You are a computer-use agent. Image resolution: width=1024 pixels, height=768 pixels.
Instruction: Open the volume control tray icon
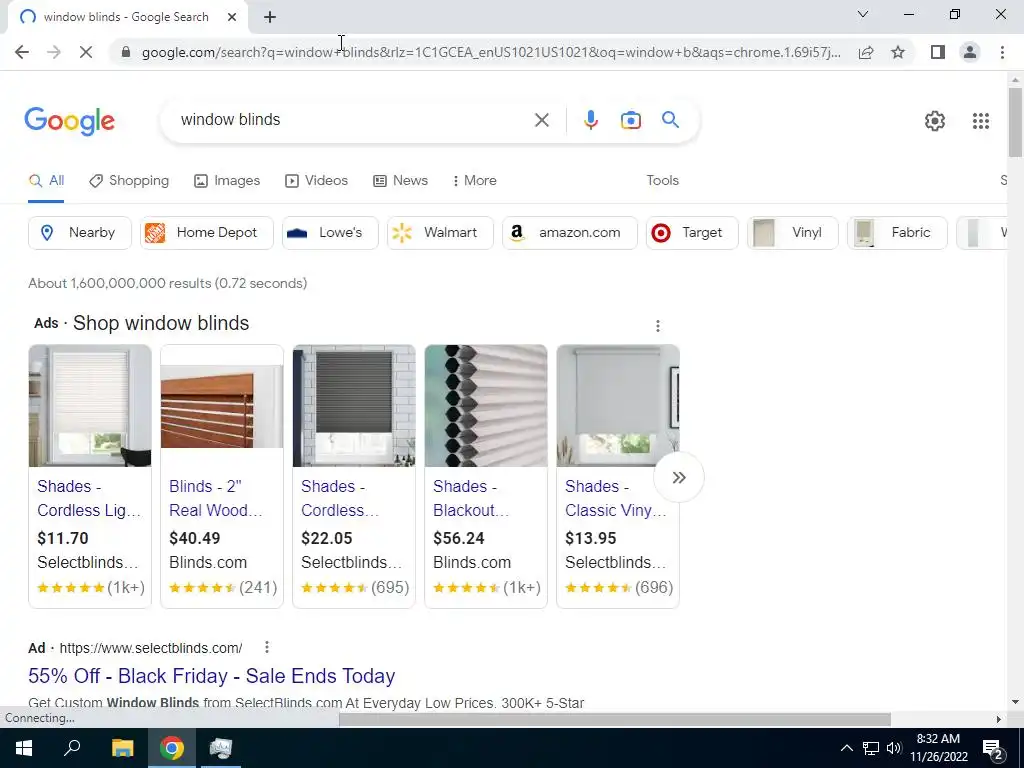(x=894, y=748)
